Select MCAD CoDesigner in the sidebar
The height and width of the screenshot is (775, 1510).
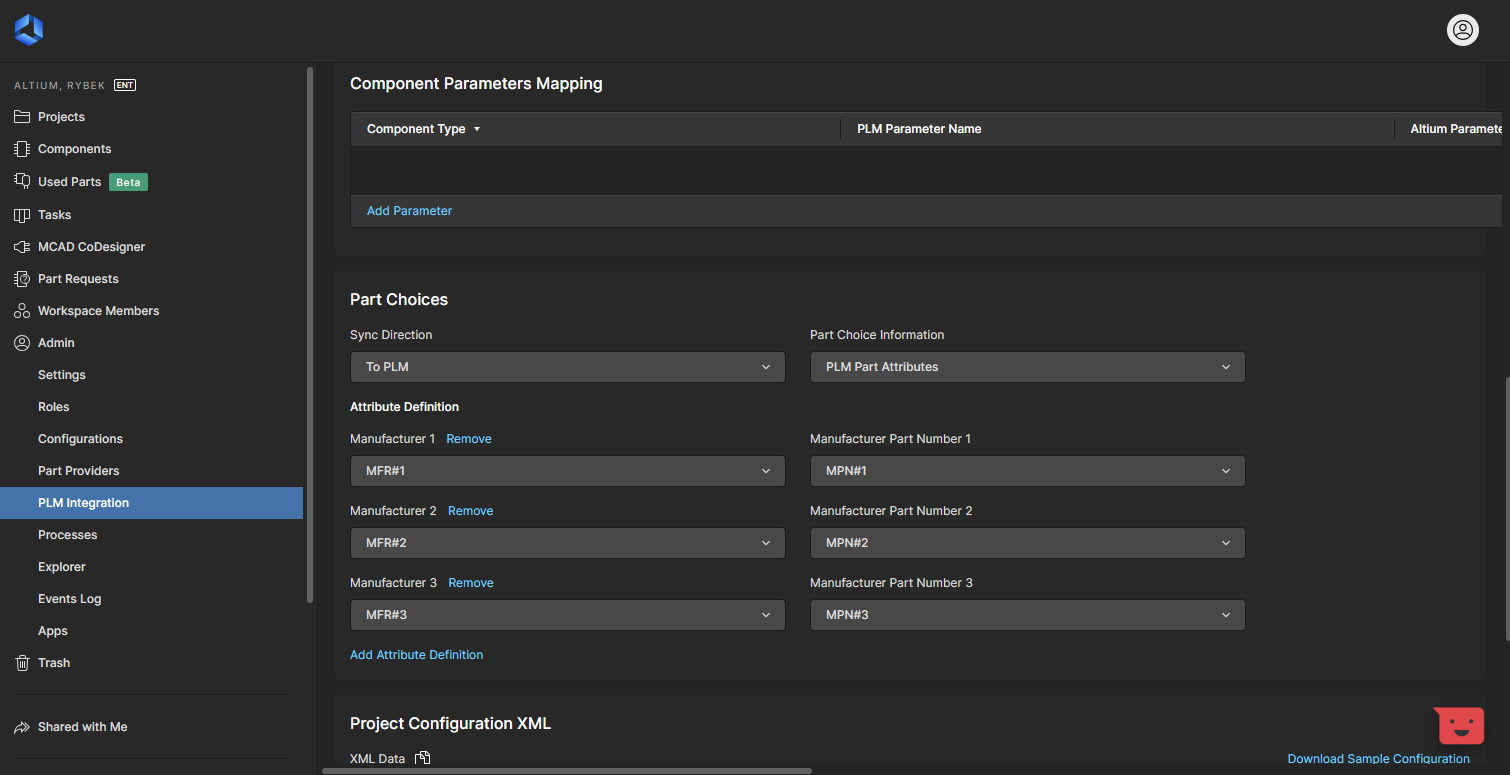click(x=91, y=247)
